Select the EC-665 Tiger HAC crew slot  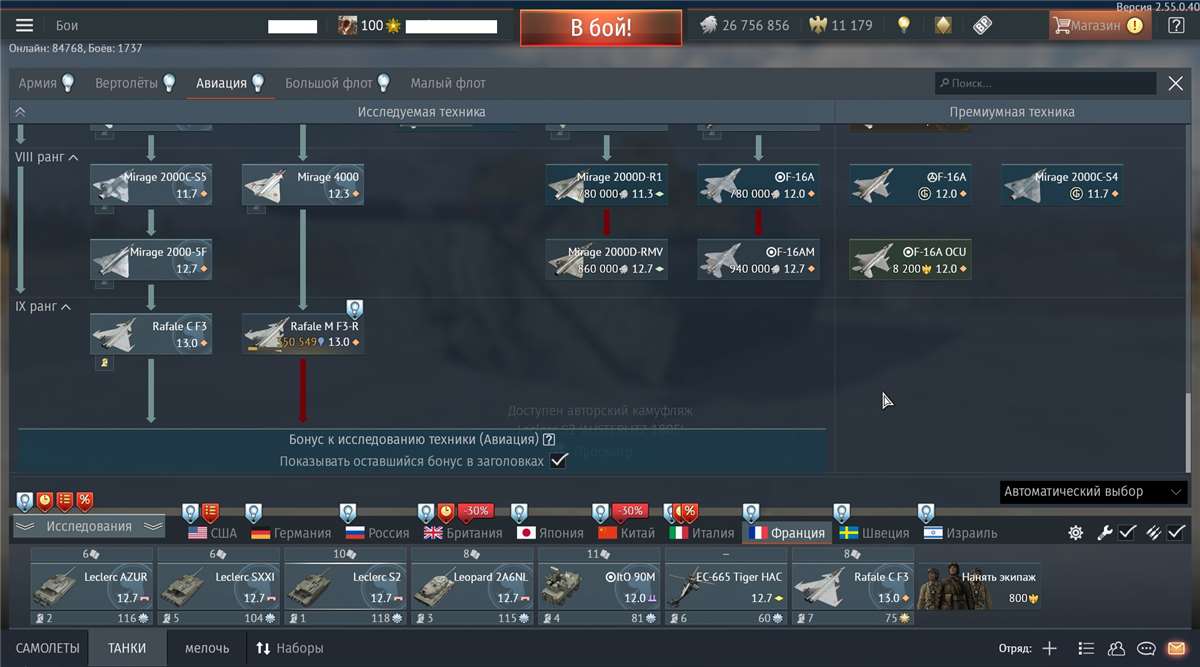726,587
